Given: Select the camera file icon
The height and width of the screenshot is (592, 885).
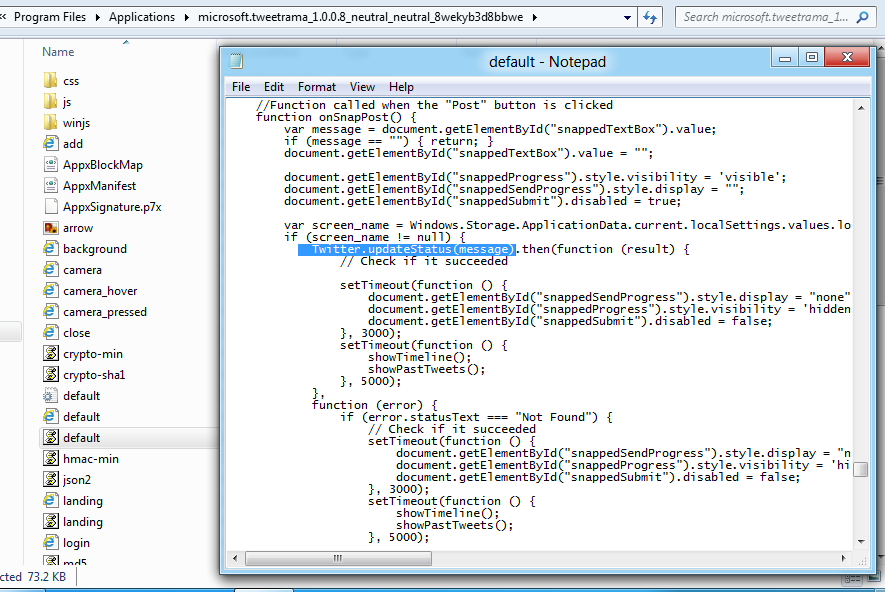Looking at the screenshot, I should 50,269.
